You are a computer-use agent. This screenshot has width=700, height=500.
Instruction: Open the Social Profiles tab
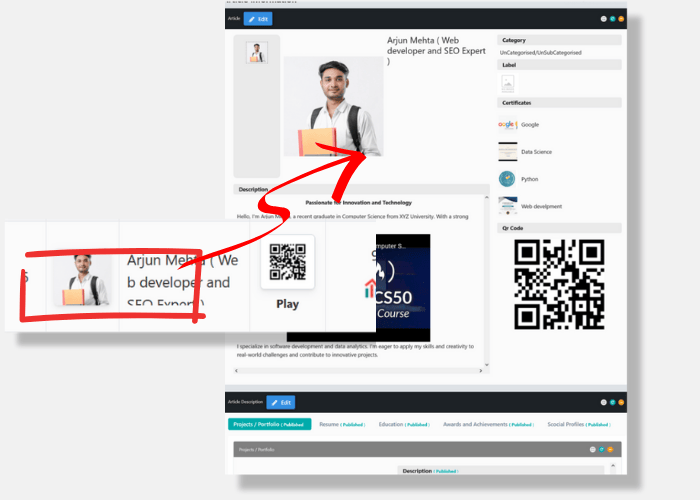(578, 424)
